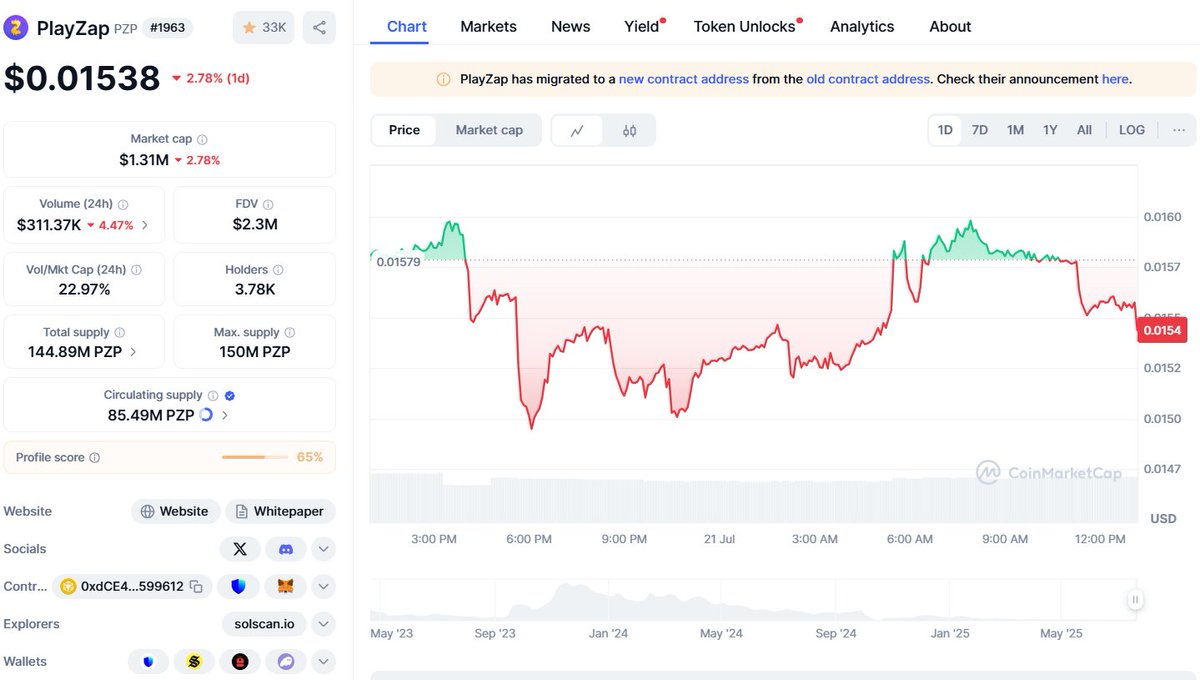Screen dimensions: 1200x680
Task: Open the black and red wallet icon
Action: tap(240, 662)
